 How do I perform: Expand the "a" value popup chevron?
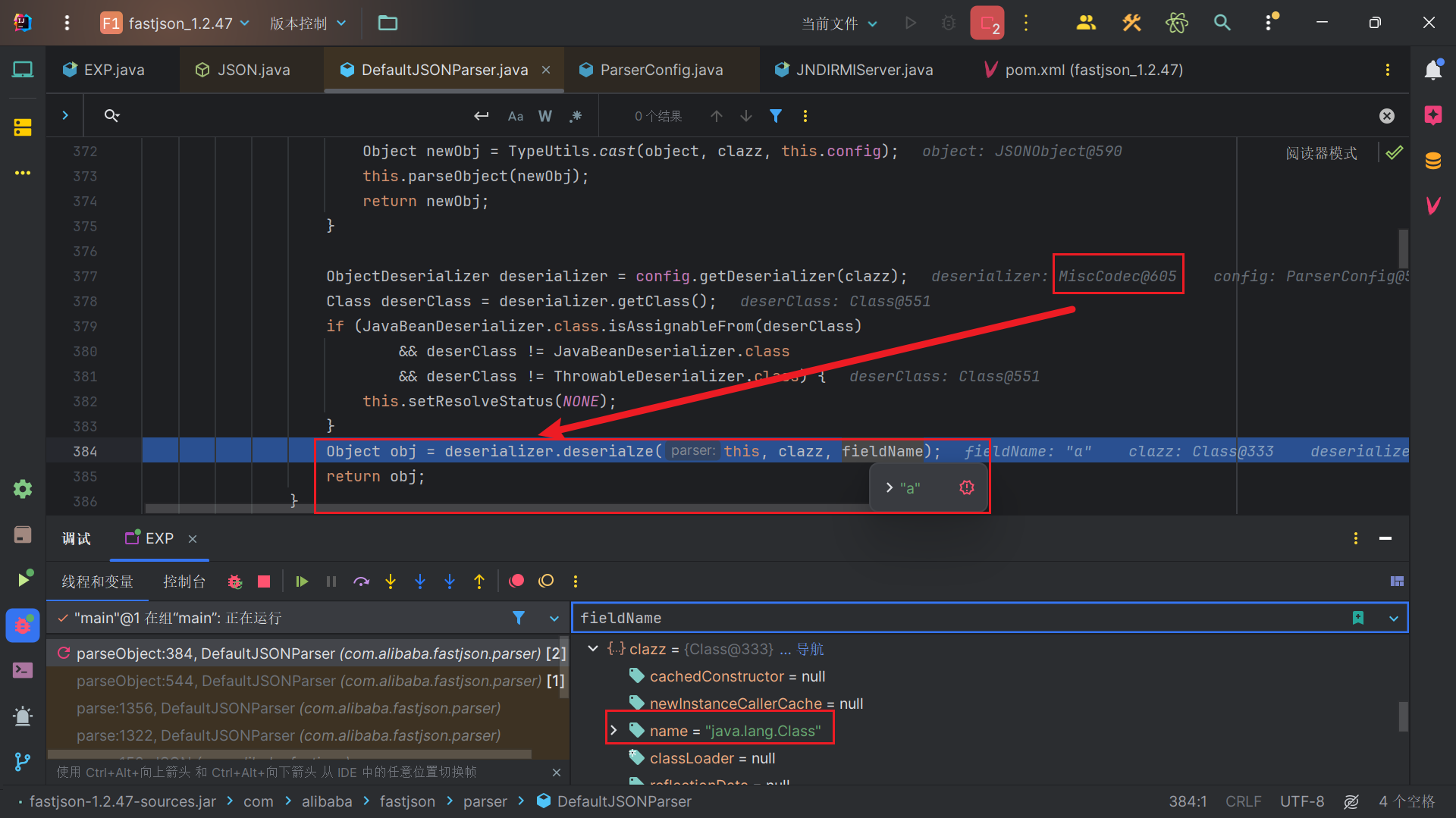890,487
